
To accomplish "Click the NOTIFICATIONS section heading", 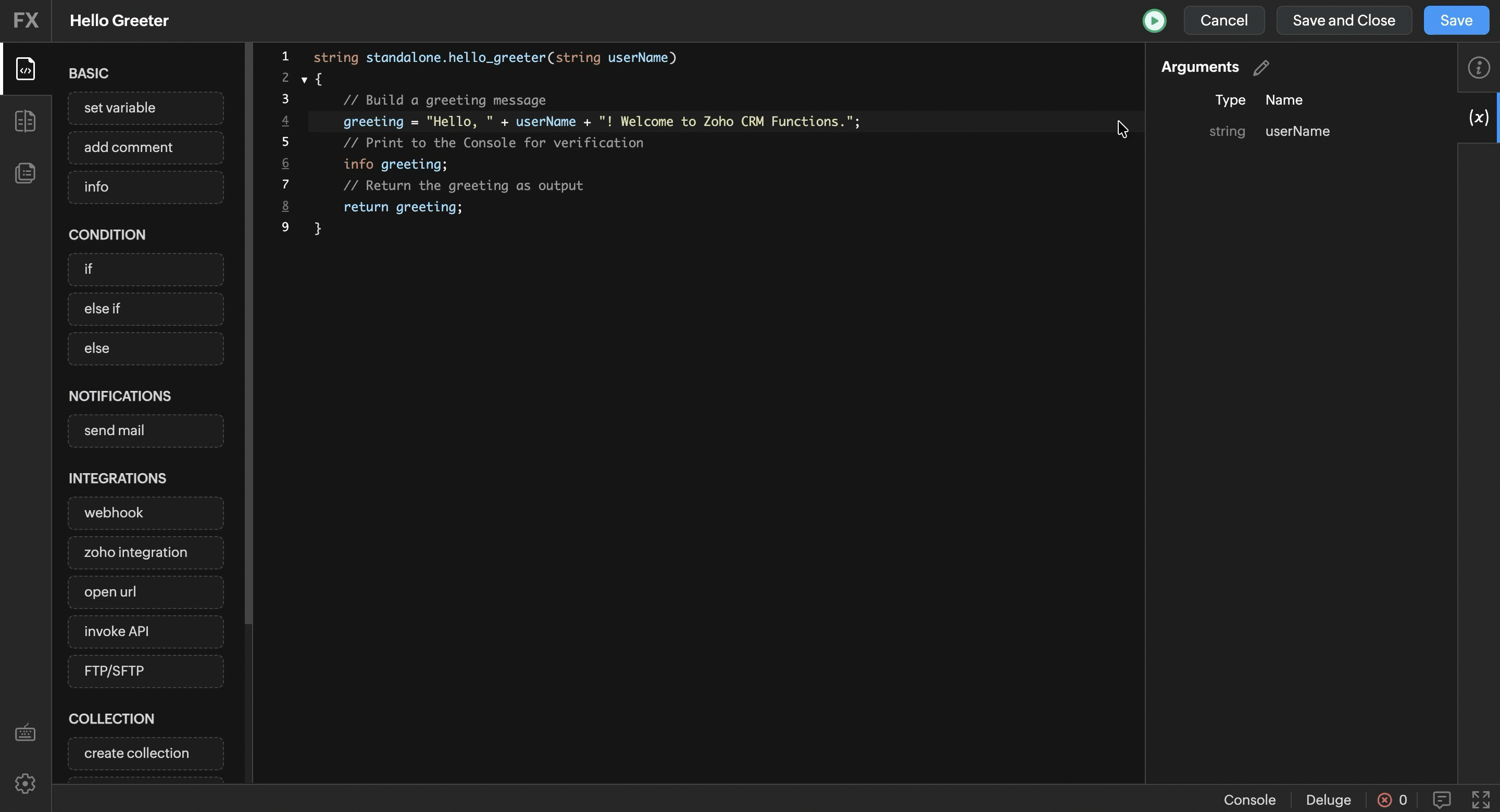I will (120, 397).
